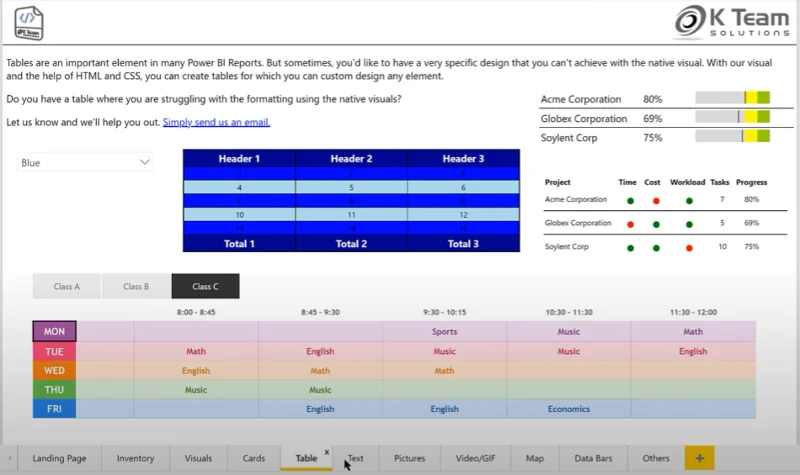Click Globex Corporation progress bar

[733, 117]
